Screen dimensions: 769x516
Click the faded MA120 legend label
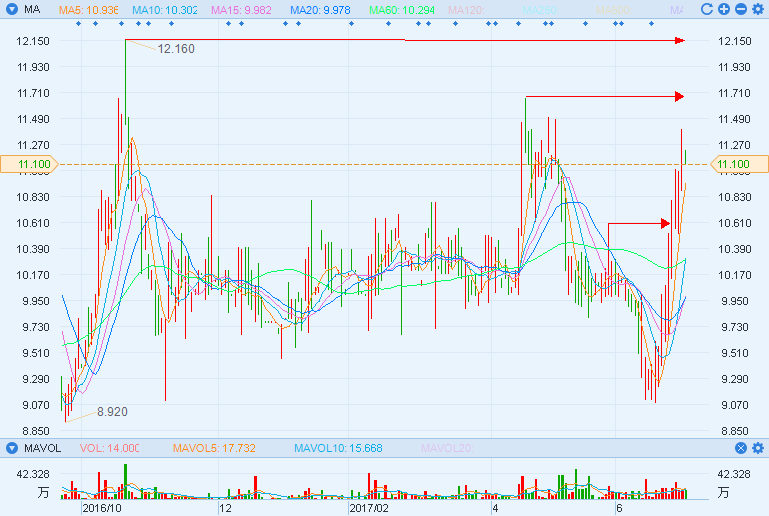tap(466, 9)
